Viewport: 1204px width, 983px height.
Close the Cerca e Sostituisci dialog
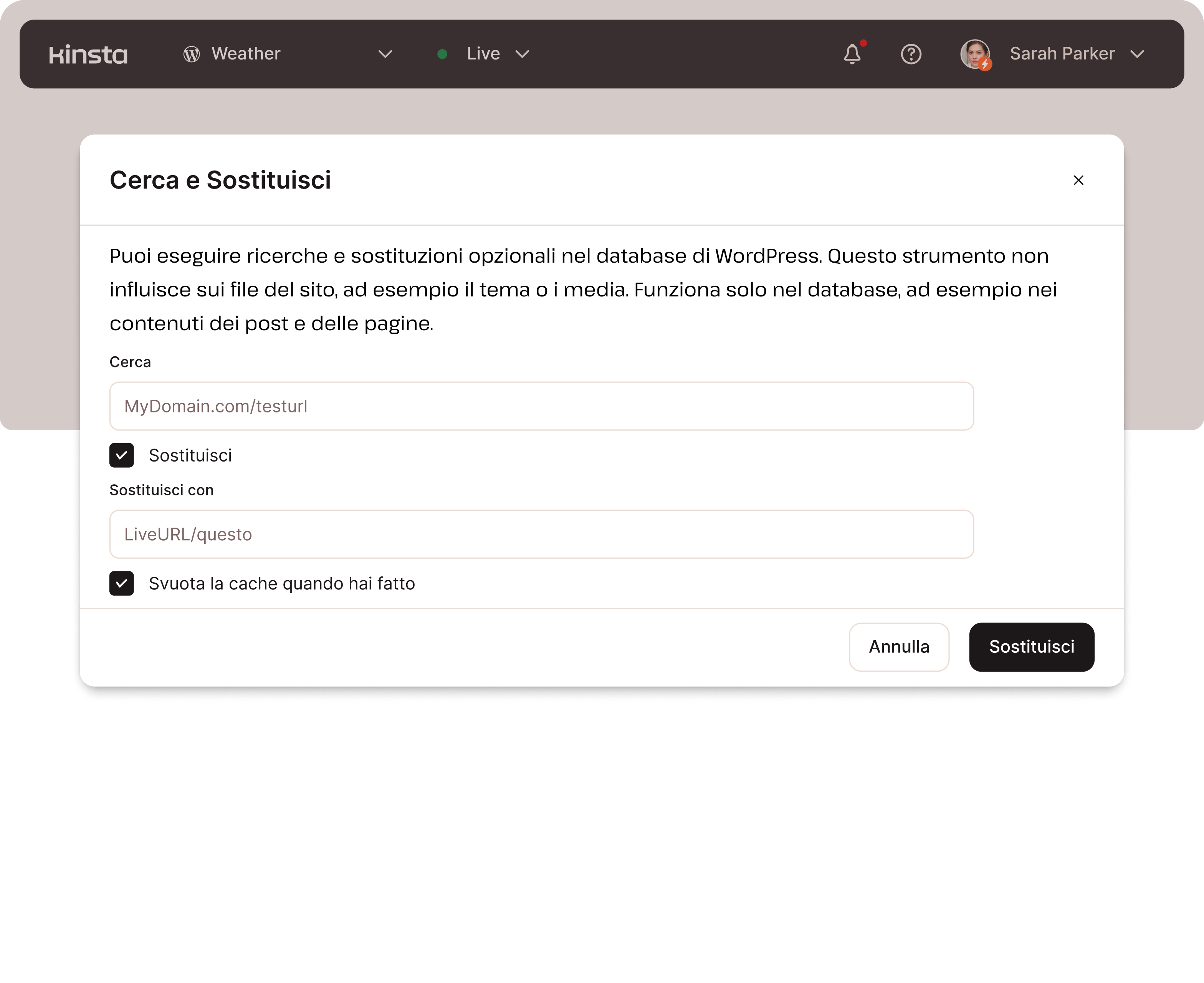pos(1078,180)
